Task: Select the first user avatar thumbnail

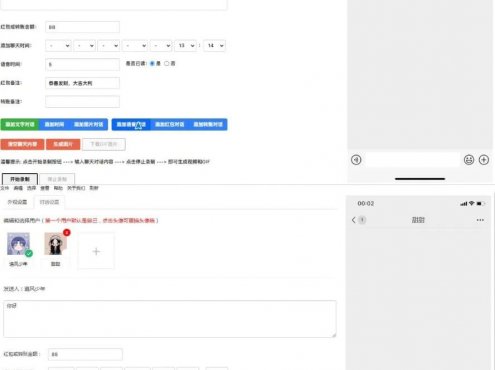Action: click(18, 244)
